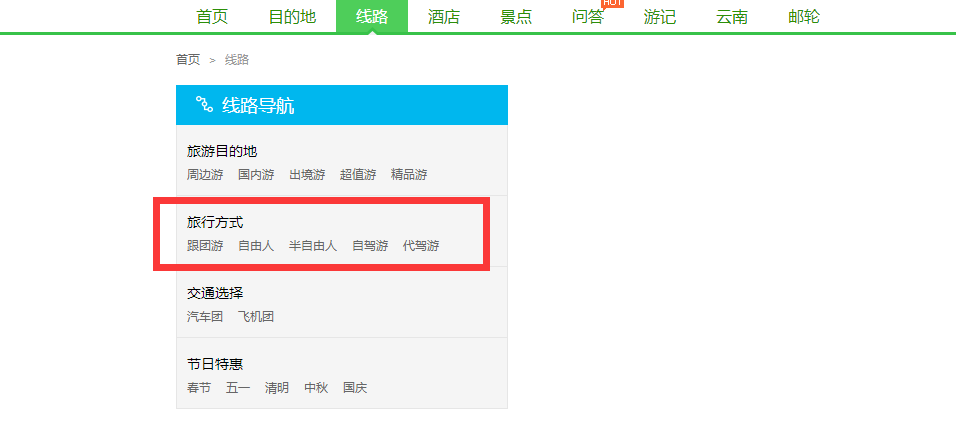
Task: Select the 邮轮 tab
Action: (804, 17)
